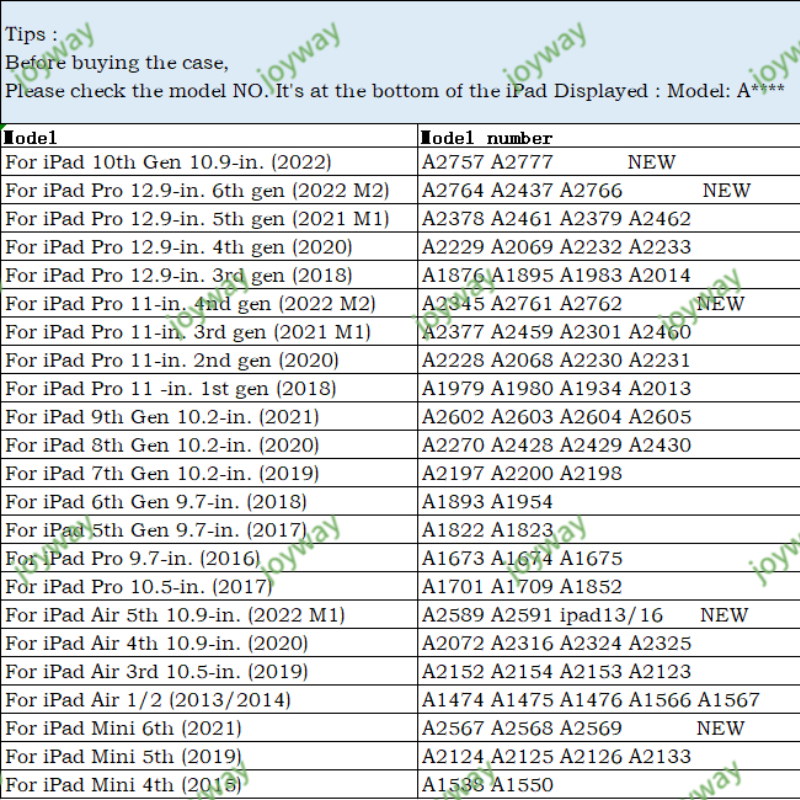The height and width of the screenshot is (800, 800).
Task: Click the 'A2757 A2777' model number cell
Action: (x=609, y=162)
